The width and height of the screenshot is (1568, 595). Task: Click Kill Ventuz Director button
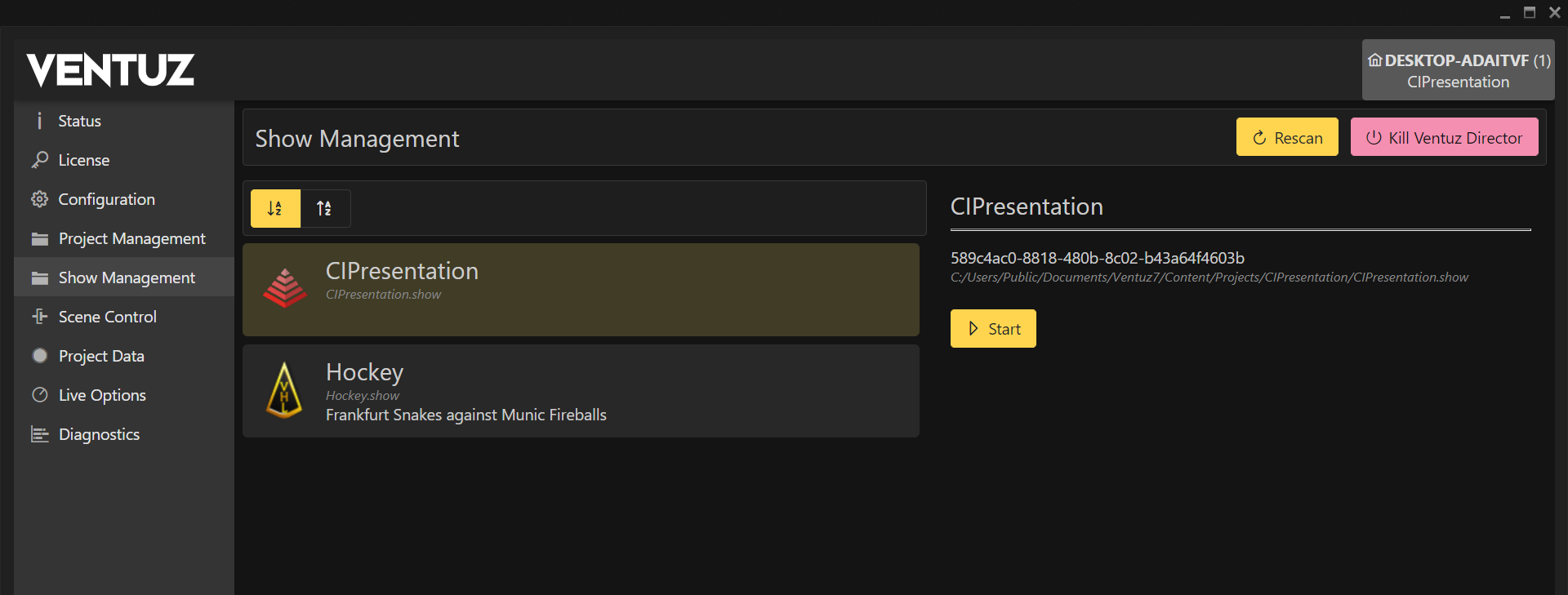1444,137
